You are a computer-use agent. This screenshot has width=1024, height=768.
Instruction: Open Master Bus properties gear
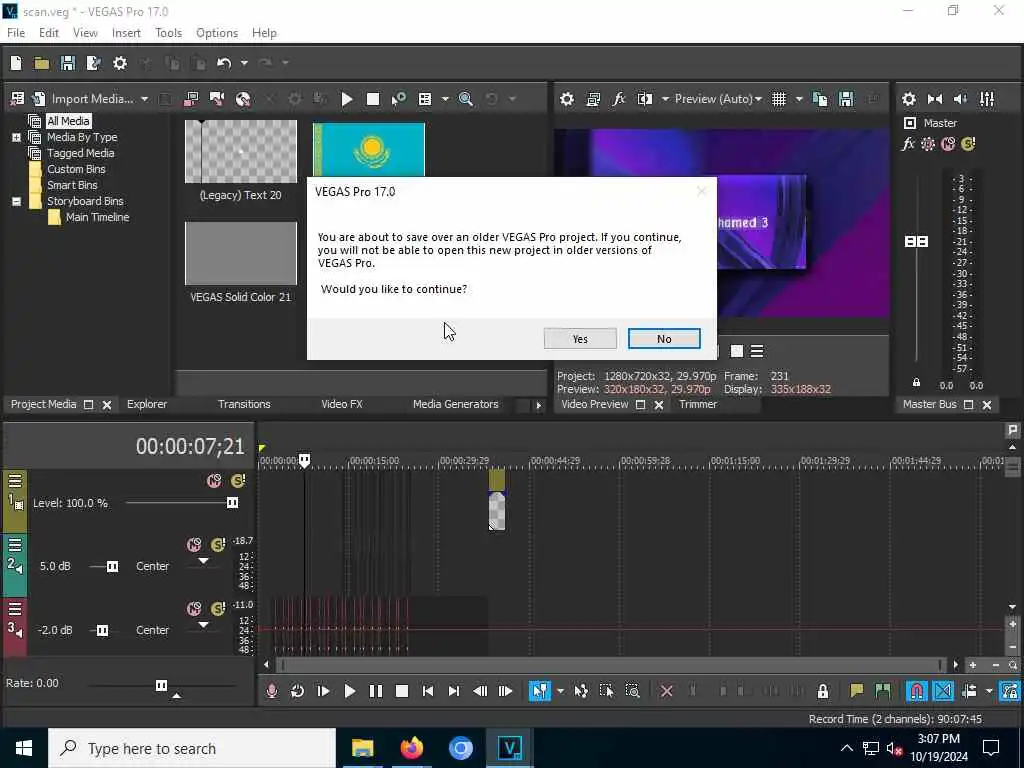(x=908, y=99)
